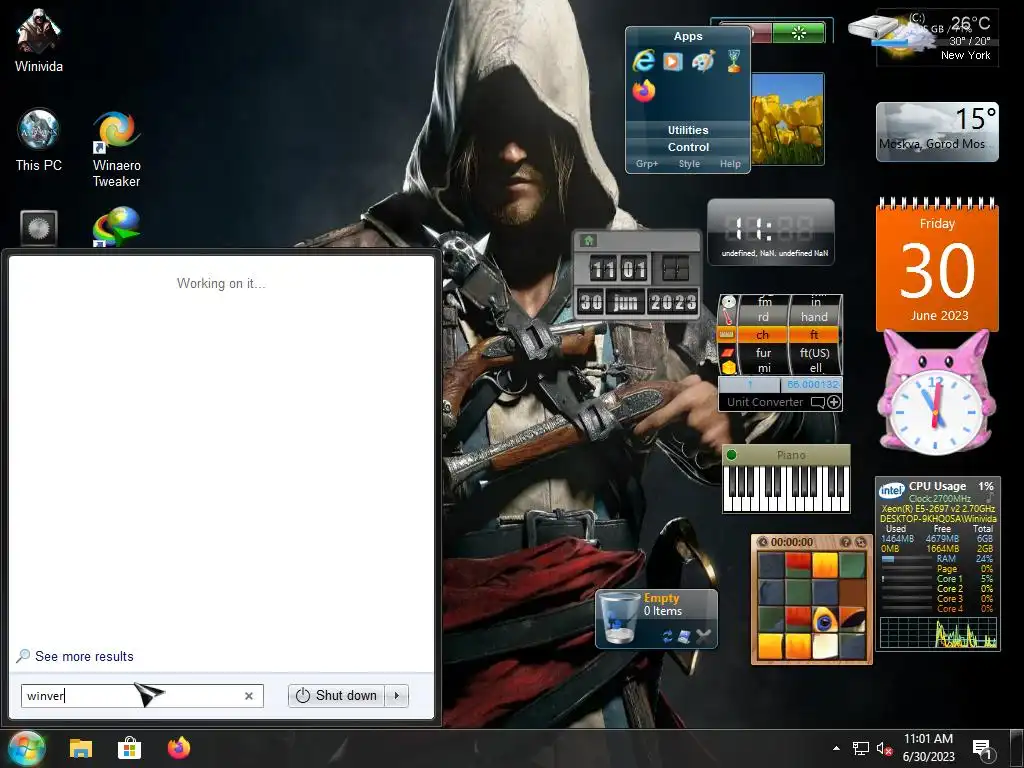Open Microsoft Store from the taskbar
Viewport: 1024px width, 768px height.
coord(129,748)
